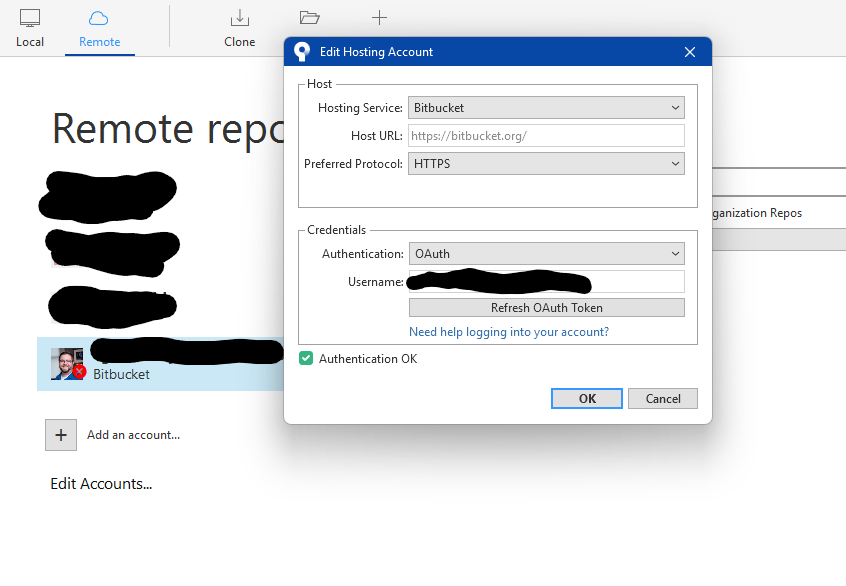This screenshot has height=586, width=846.
Task: Click the open folder icon in toolbar
Action: pos(310,18)
